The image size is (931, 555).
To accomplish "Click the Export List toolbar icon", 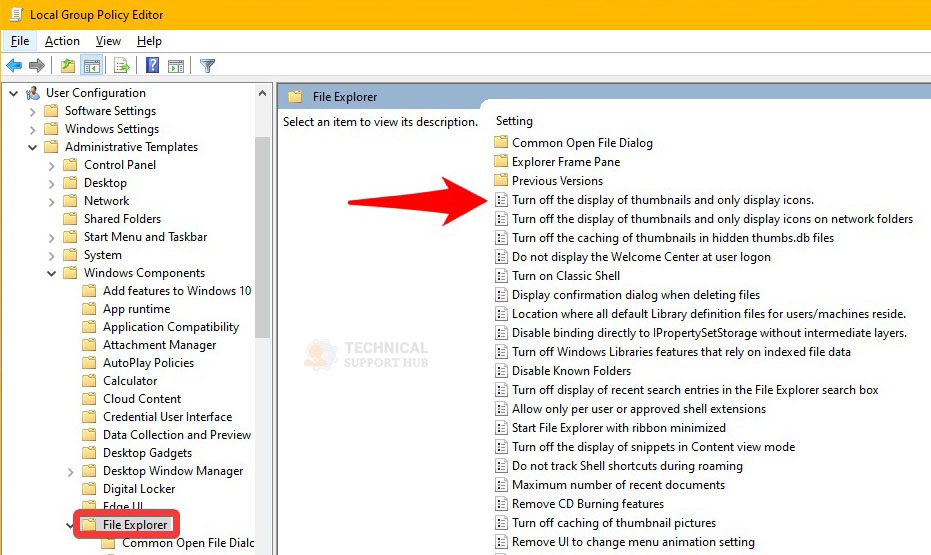I will pos(122,65).
